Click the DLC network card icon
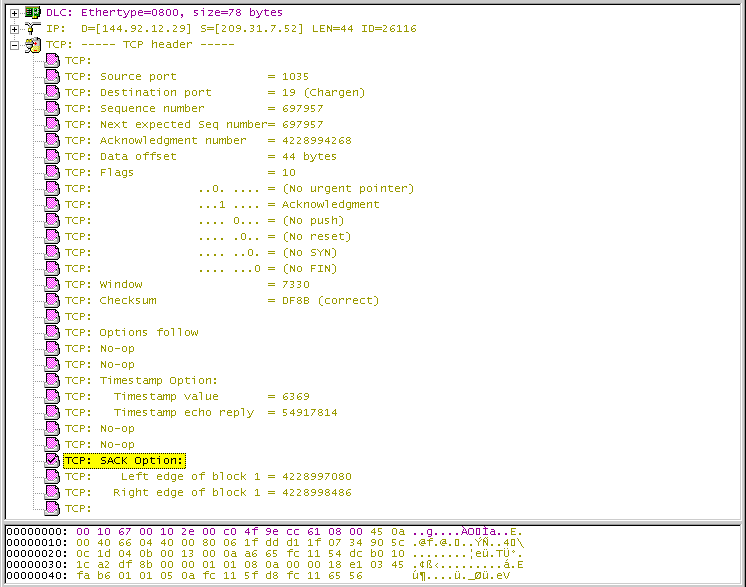This screenshot has width=746, height=587. pyautogui.click(x=32, y=12)
